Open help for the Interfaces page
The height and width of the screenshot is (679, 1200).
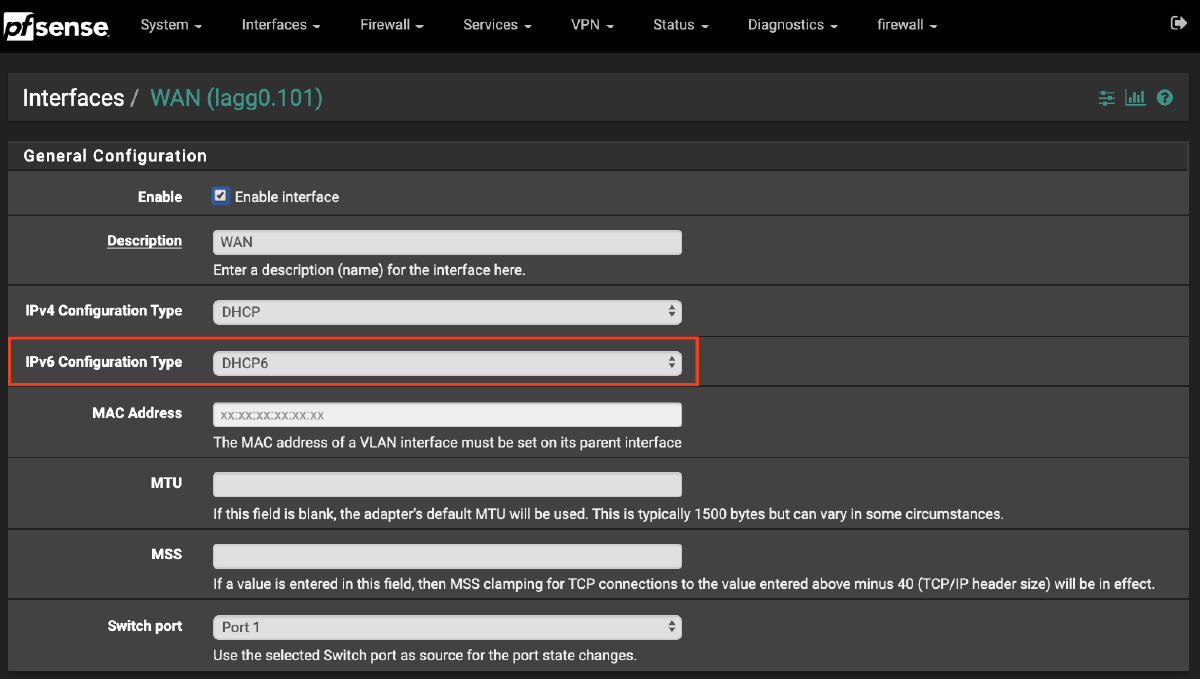1164,98
